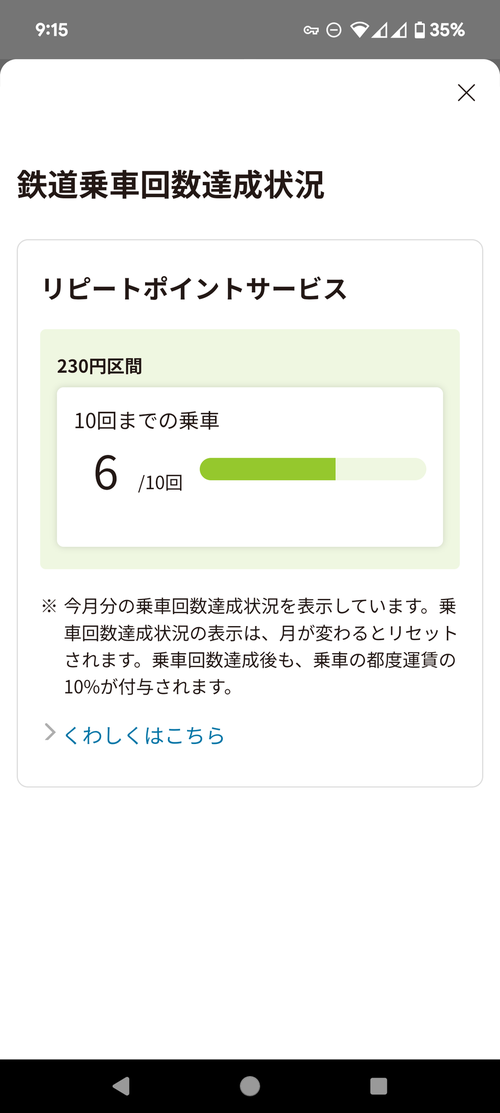
Task: Tap the 230円区間 label
Action: 99,366
